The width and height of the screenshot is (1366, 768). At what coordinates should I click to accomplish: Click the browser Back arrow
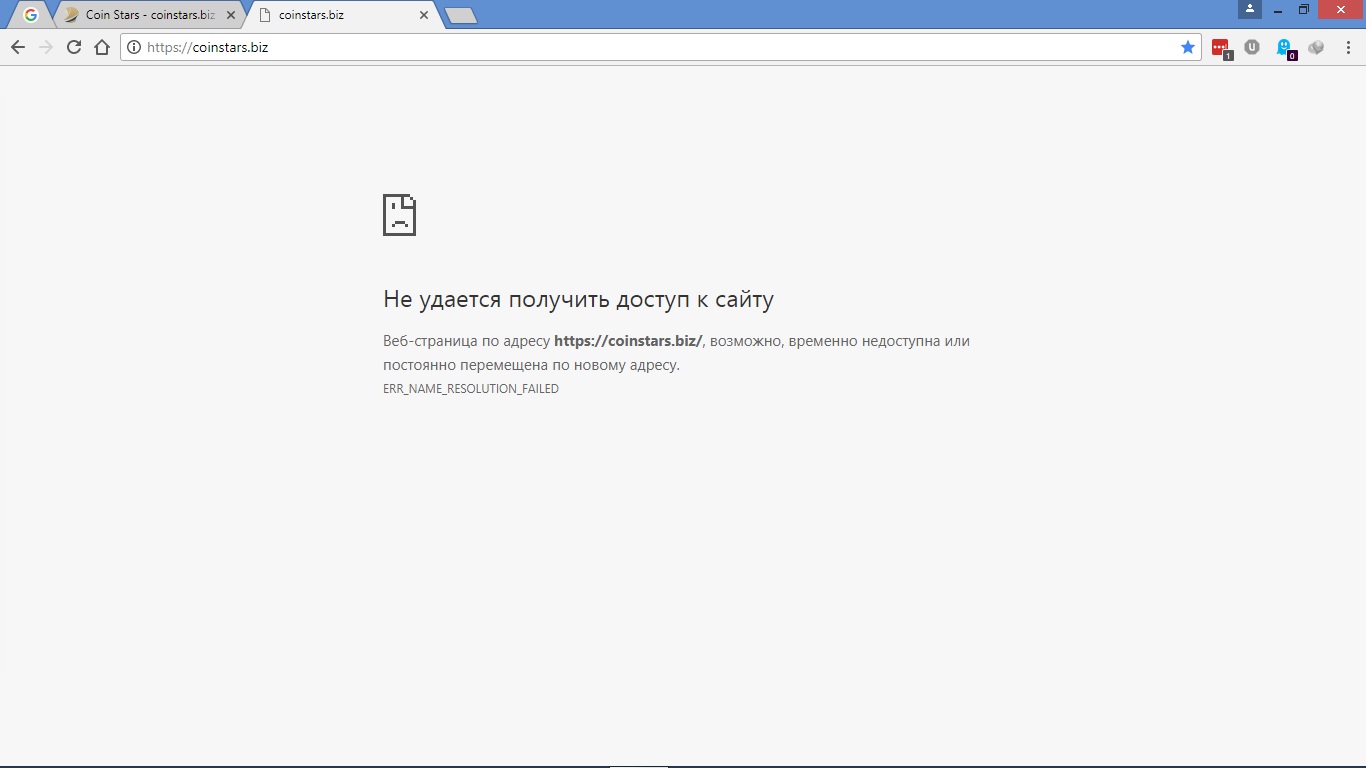[18, 47]
